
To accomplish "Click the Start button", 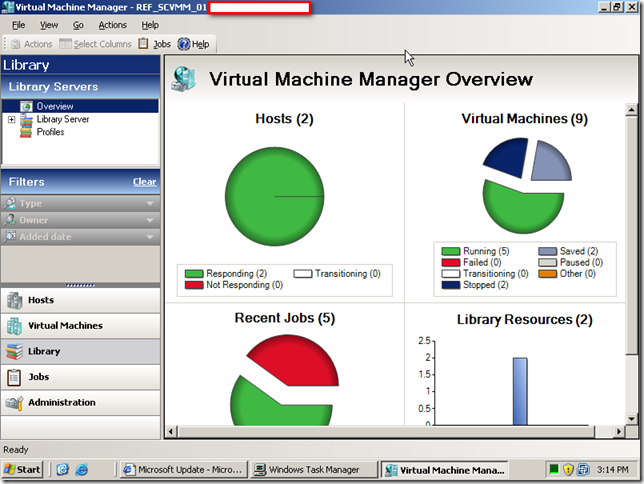I will (x=23, y=469).
